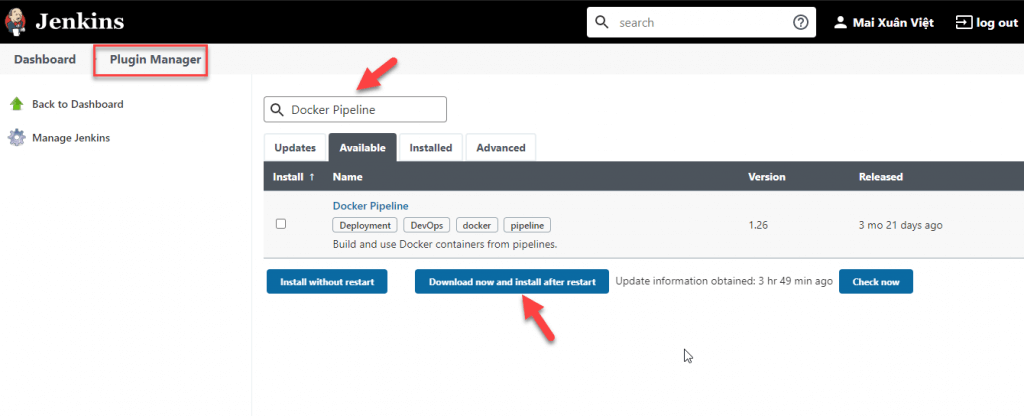Open Dashboard breadcrumb
1024x416 pixels.
tap(44, 59)
